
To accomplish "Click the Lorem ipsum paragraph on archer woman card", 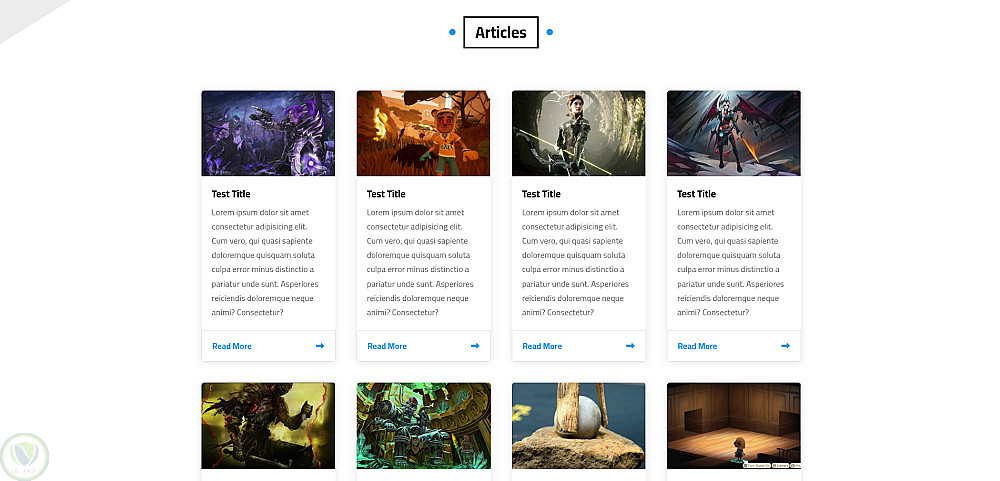I will 575,262.
